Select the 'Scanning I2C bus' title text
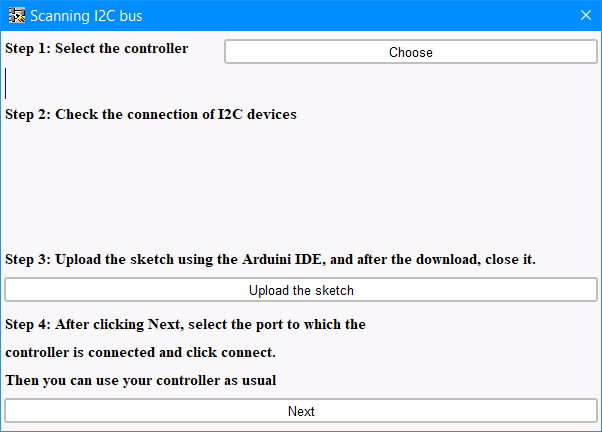 (x=86, y=16)
